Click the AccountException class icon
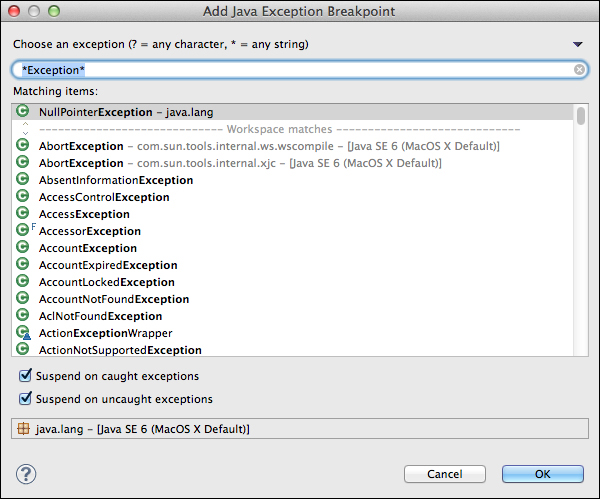This screenshot has height=499, width=600. click(x=23, y=248)
